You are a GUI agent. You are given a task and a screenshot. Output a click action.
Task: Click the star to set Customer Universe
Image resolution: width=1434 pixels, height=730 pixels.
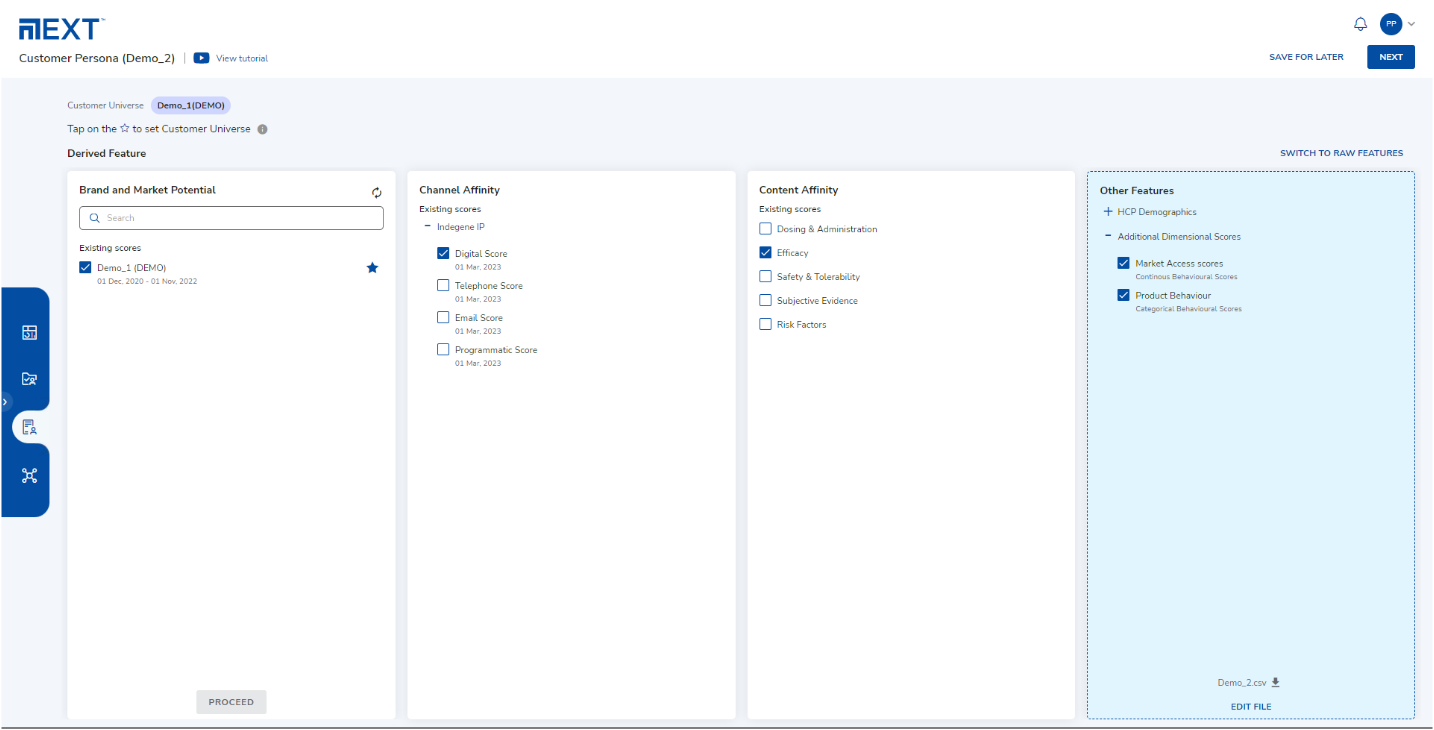[x=372, y=267]
